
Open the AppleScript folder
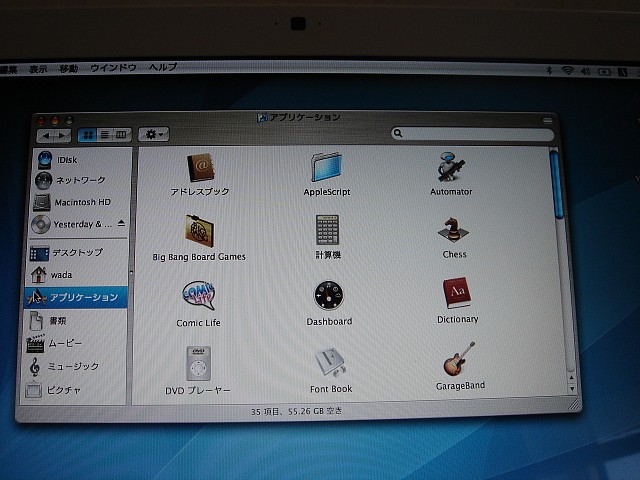point(331,167)
